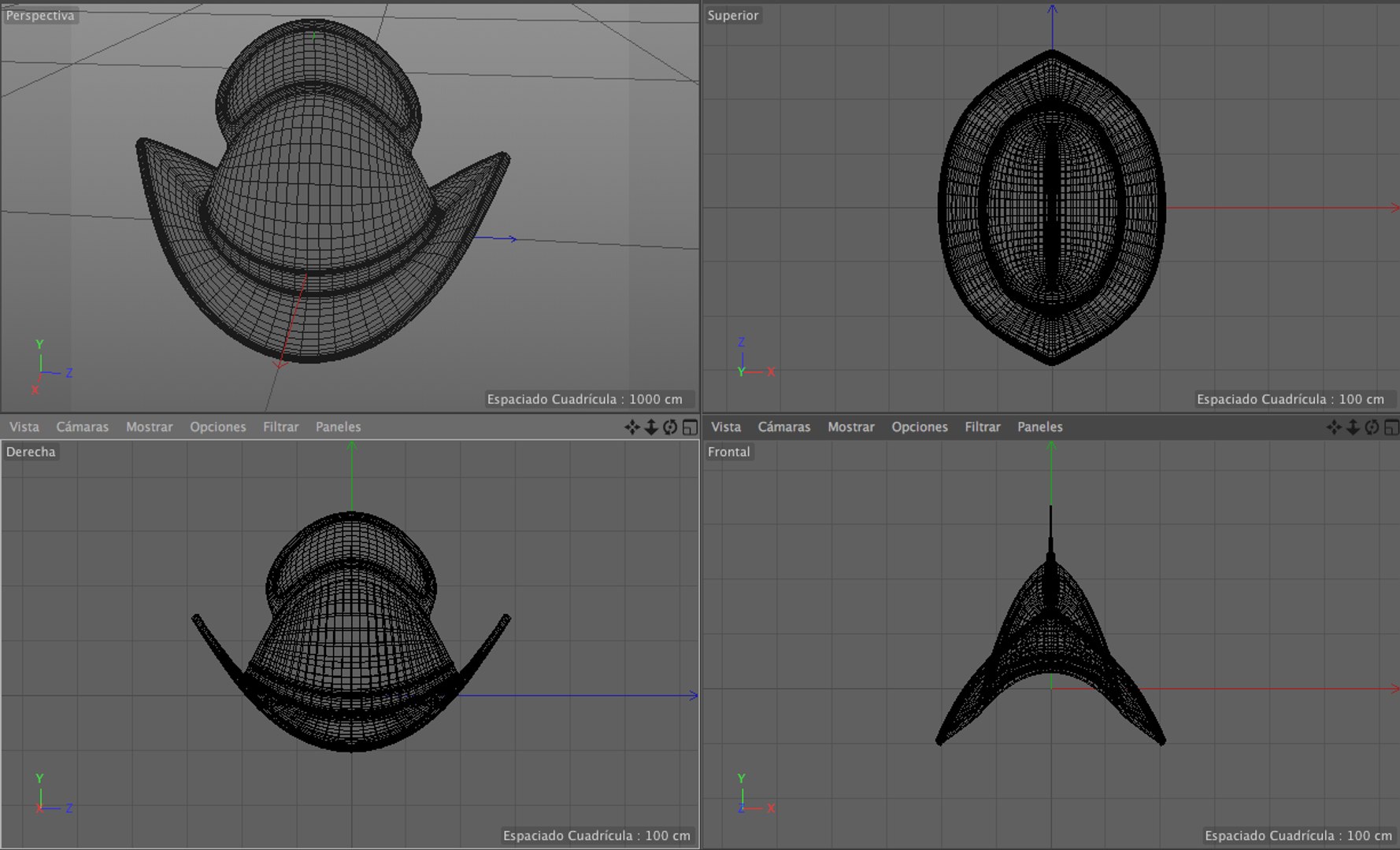Viewport: 1400px width, 850px height.
Task: Open the Cámaras menu above Frontal view
Action: coord(784,427)
